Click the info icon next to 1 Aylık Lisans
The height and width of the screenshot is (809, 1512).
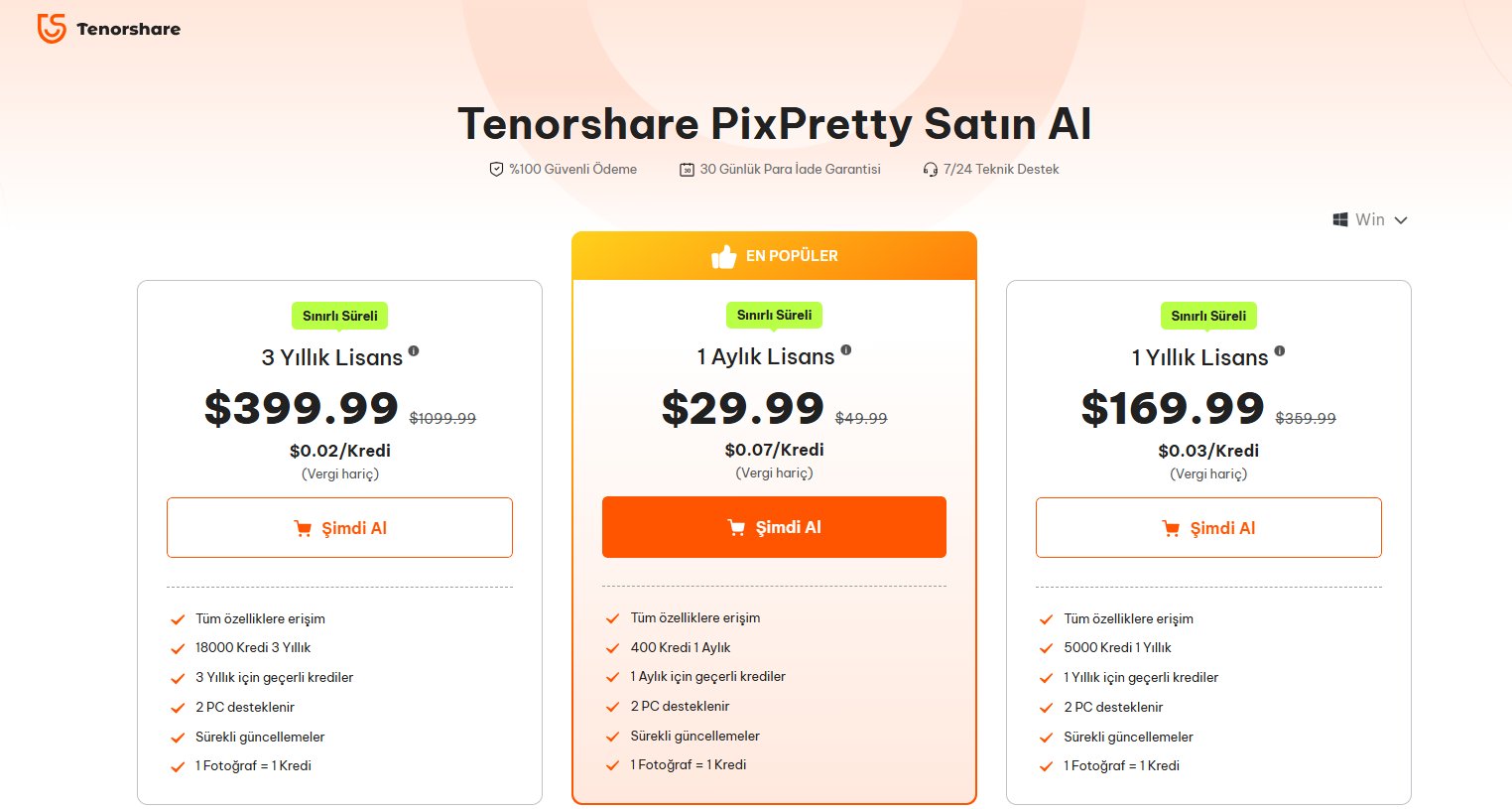tap(844, 349)
